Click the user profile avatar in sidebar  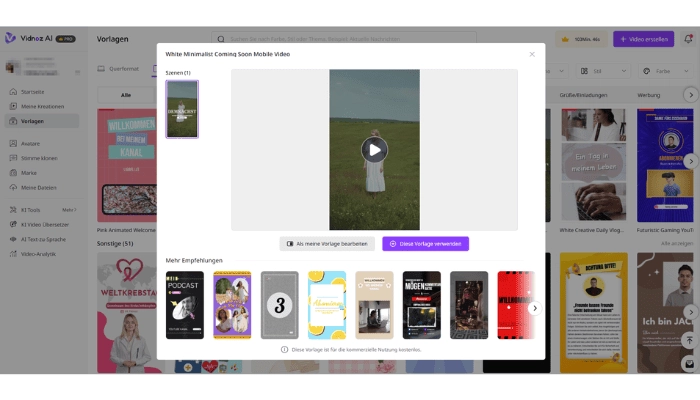point(12,67)
